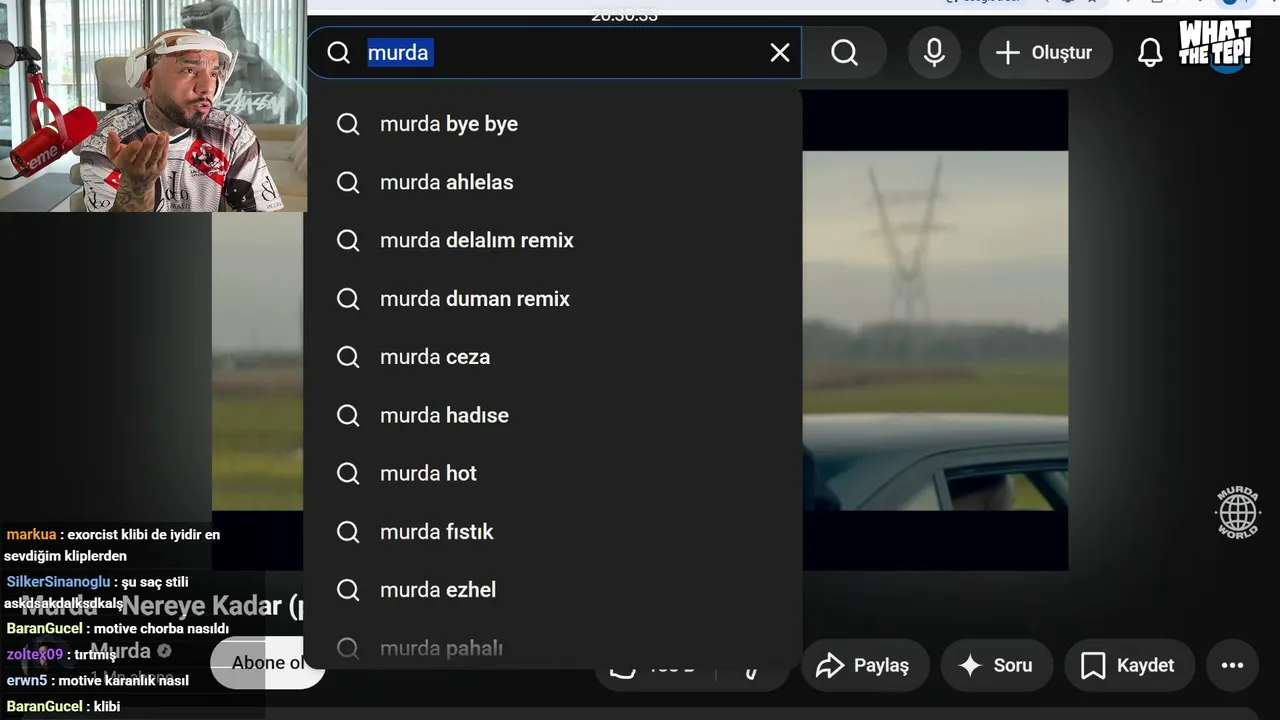This screenshot has width=1280, height=720.
Task: Select the suggestion "murda hot"
Action: 553,473
